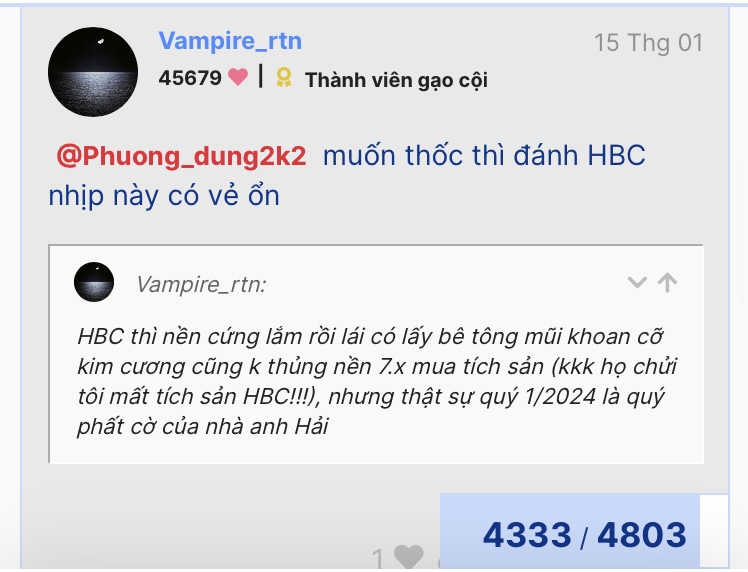Click the number 4333 in the counter
This screenshot has height=572, width=748.
click(x=527, y=535)
